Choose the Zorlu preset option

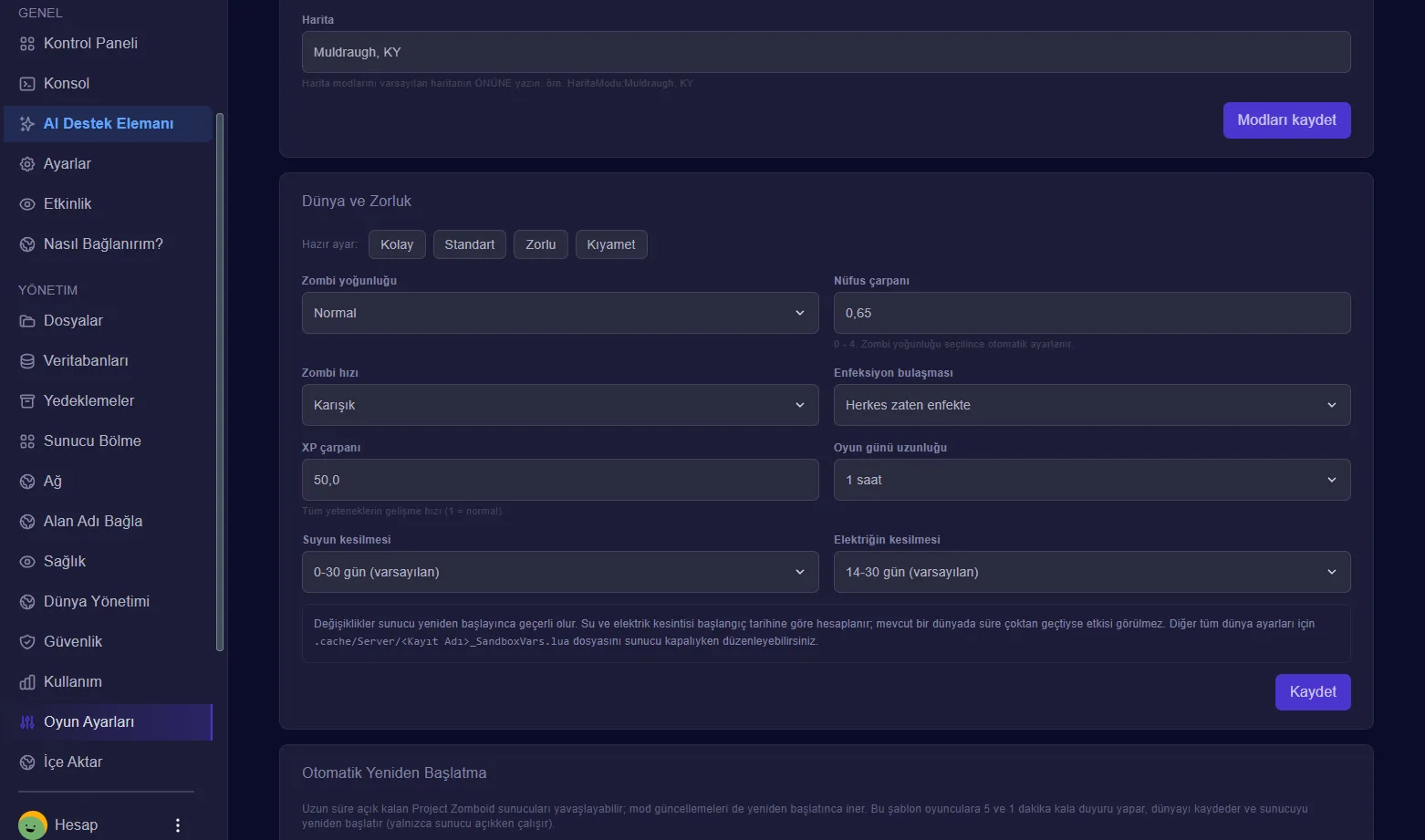tap(541, 244)
